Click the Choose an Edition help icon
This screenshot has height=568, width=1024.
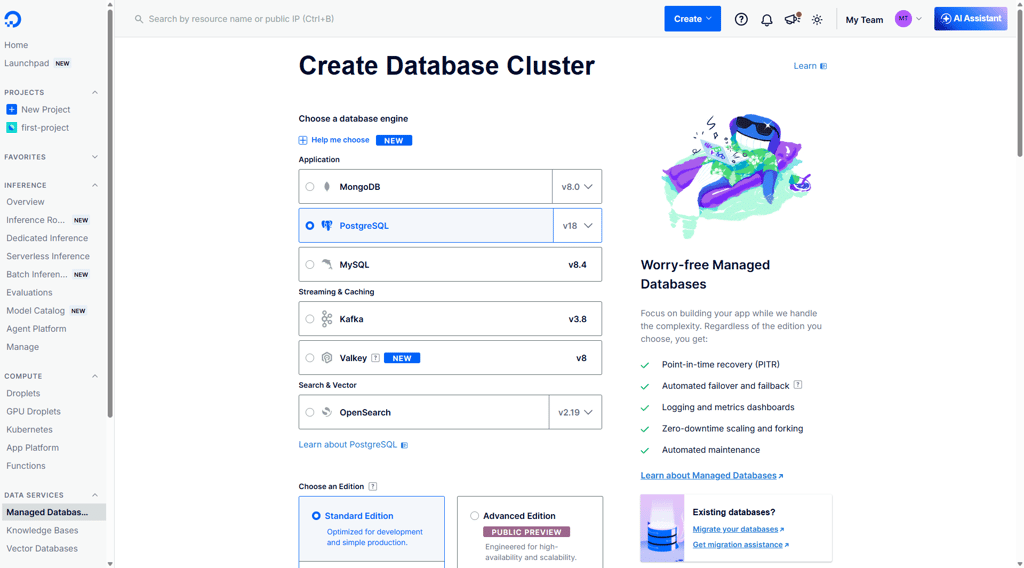pyautogui.click(x=373, y=486)
